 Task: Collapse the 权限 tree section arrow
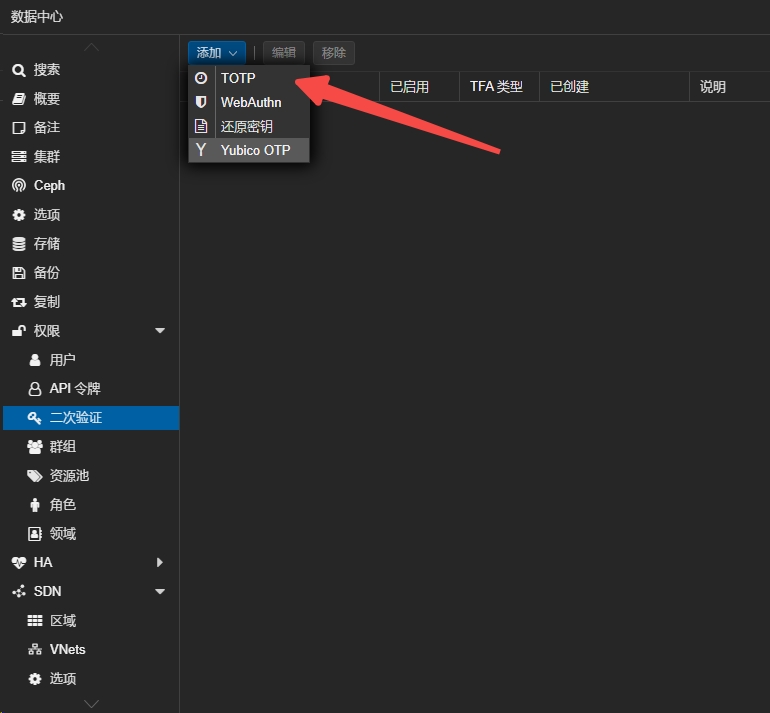(x=160, y=331)
